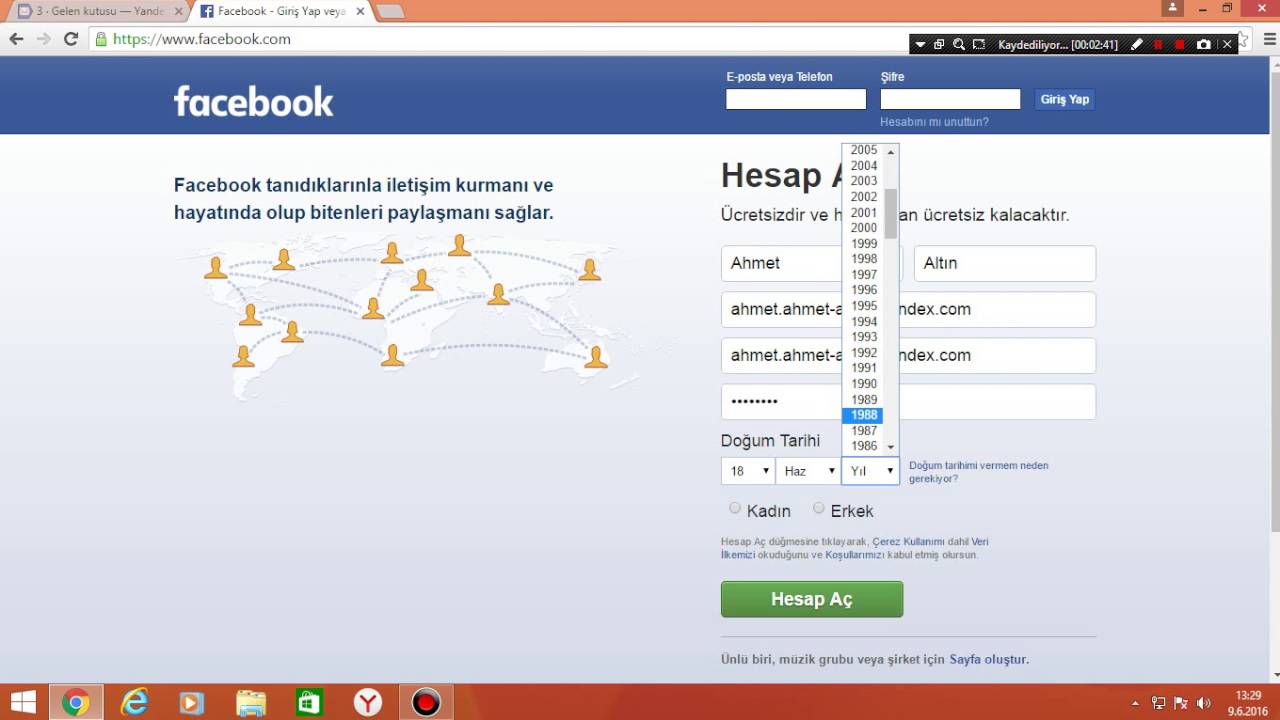Open the Chrome hamburger menu
The width and height of the screenshot is (1280, 720).
[1270, 39]
